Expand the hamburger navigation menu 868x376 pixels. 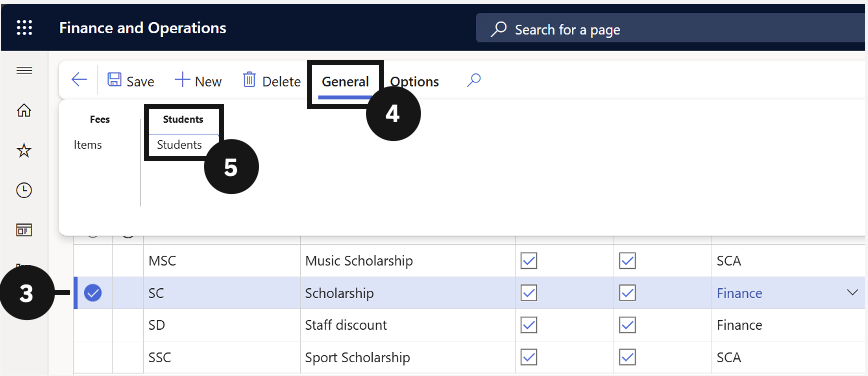click(24, 71)
